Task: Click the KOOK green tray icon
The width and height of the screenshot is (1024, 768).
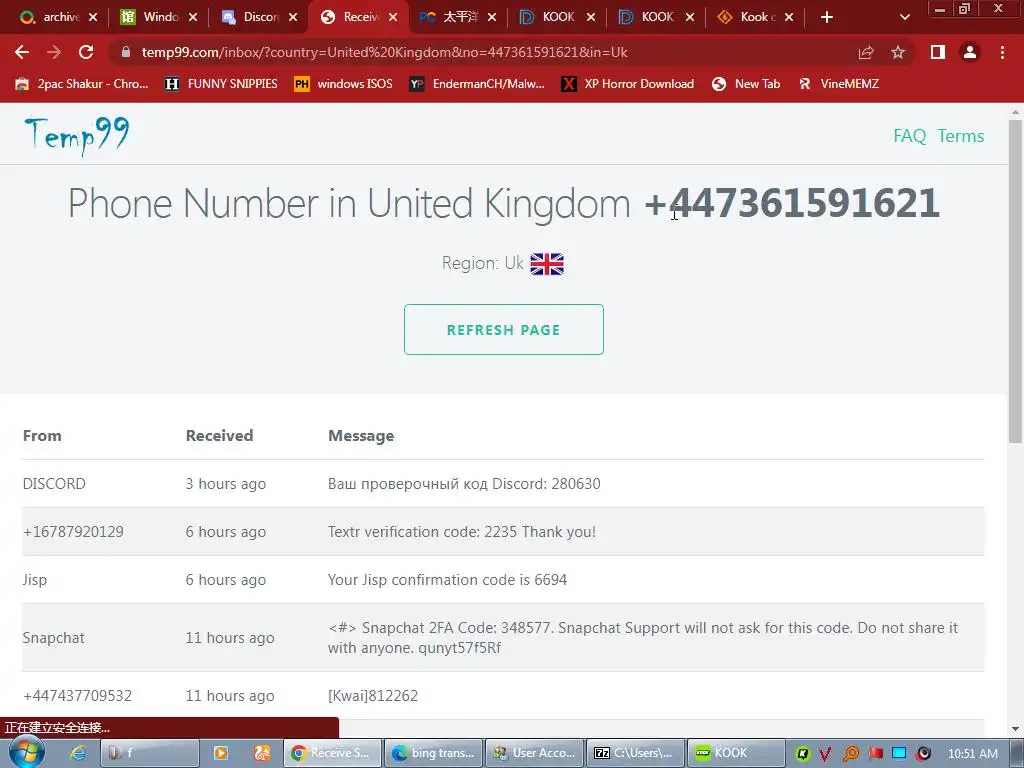Action: coord(803,754)
